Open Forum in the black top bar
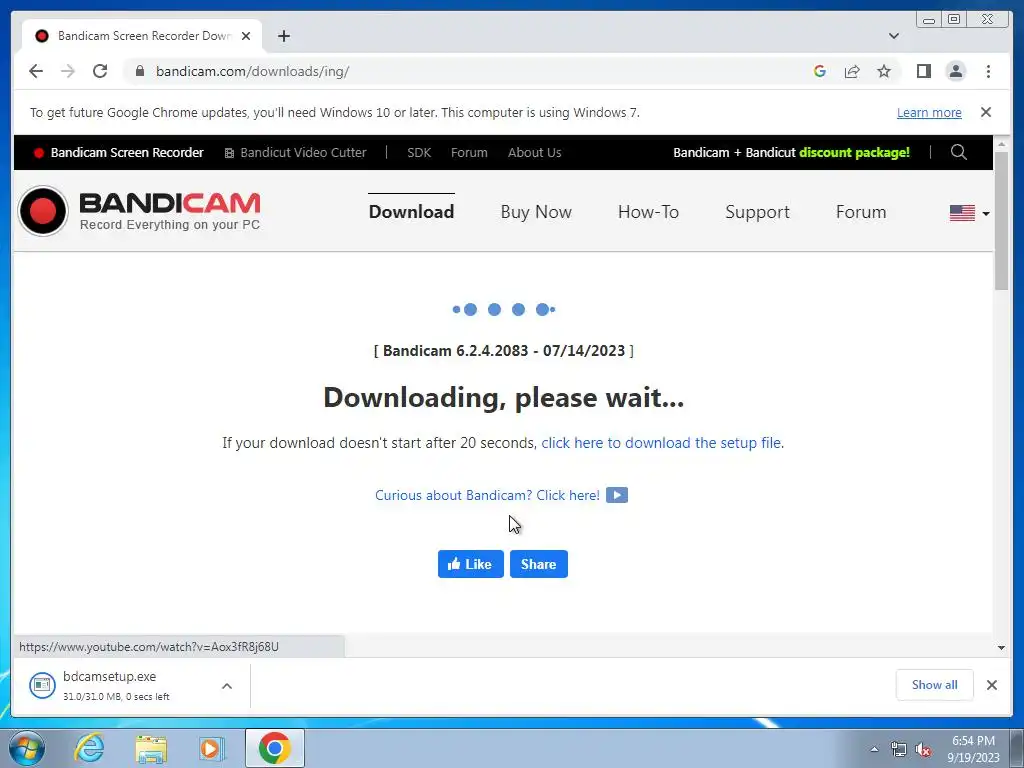Viewport: 1024px width, 768px height. pos(469,152)
